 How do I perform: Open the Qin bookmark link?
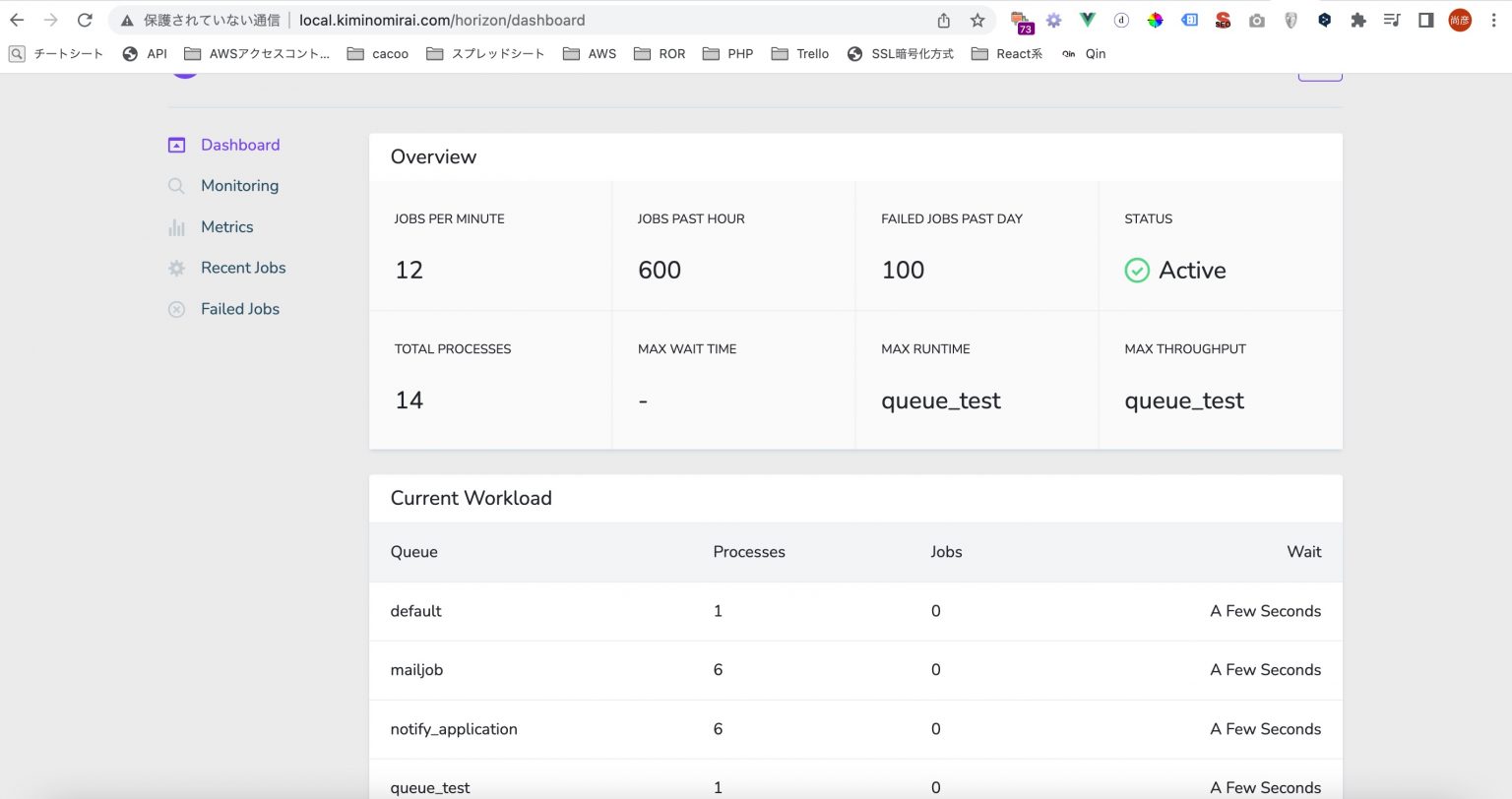[x=1084, y=54]
